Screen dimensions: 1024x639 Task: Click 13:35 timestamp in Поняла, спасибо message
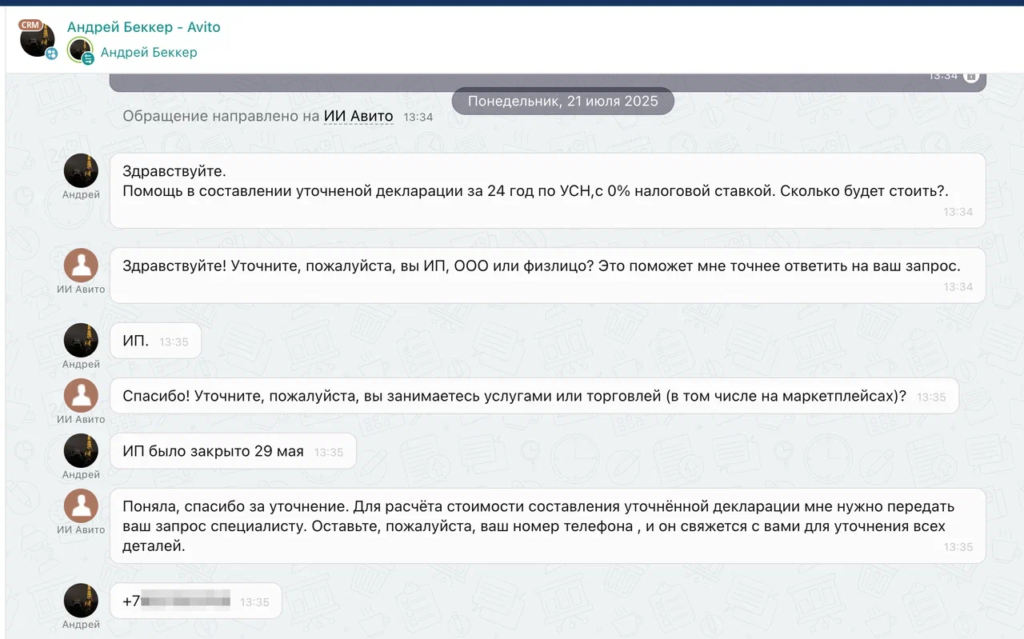tap(958, 547)
